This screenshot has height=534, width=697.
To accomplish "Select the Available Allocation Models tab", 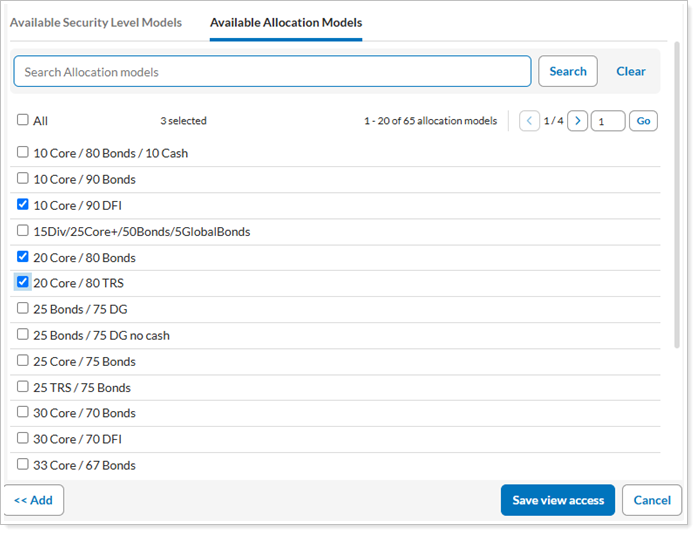I will click(x=286, y=23).
